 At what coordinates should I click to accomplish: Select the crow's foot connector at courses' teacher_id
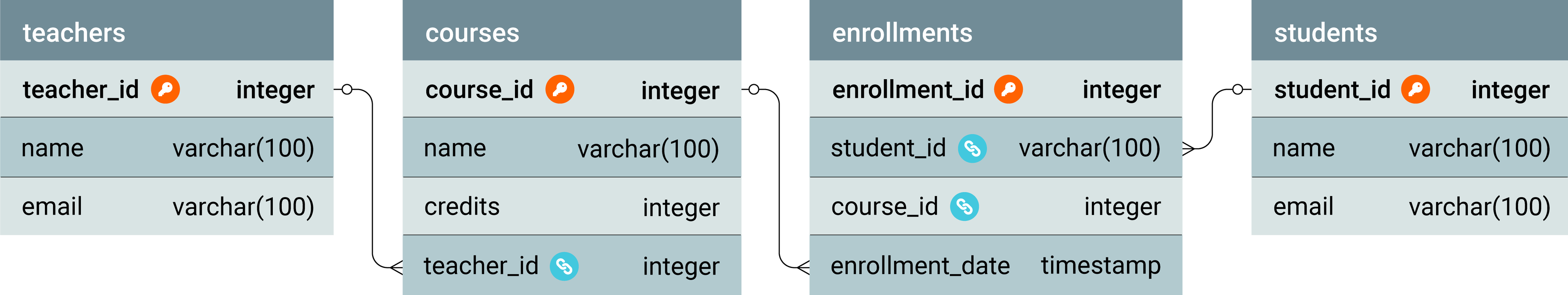396,267
